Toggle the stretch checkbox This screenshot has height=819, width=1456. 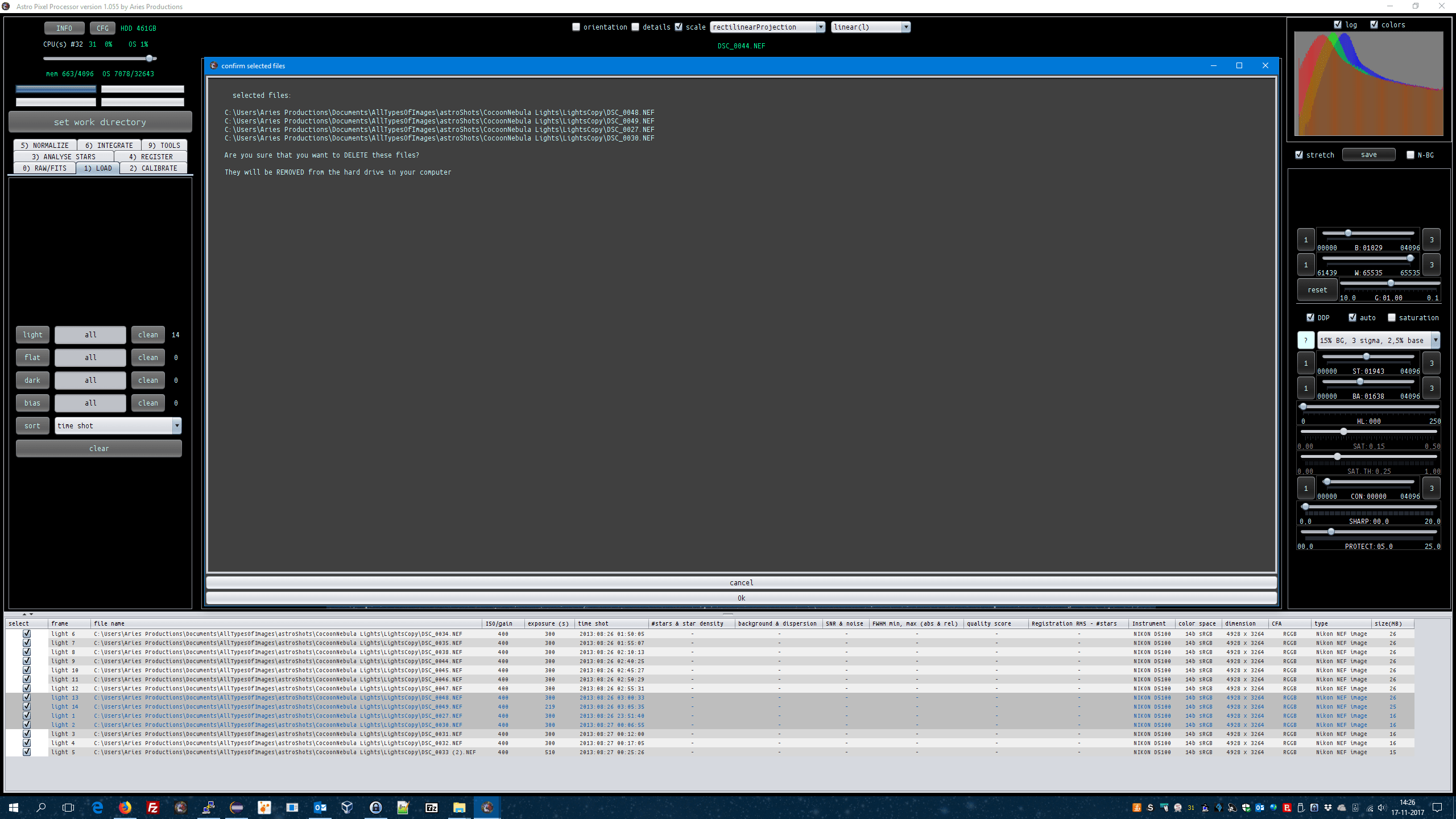(1299, 155)
